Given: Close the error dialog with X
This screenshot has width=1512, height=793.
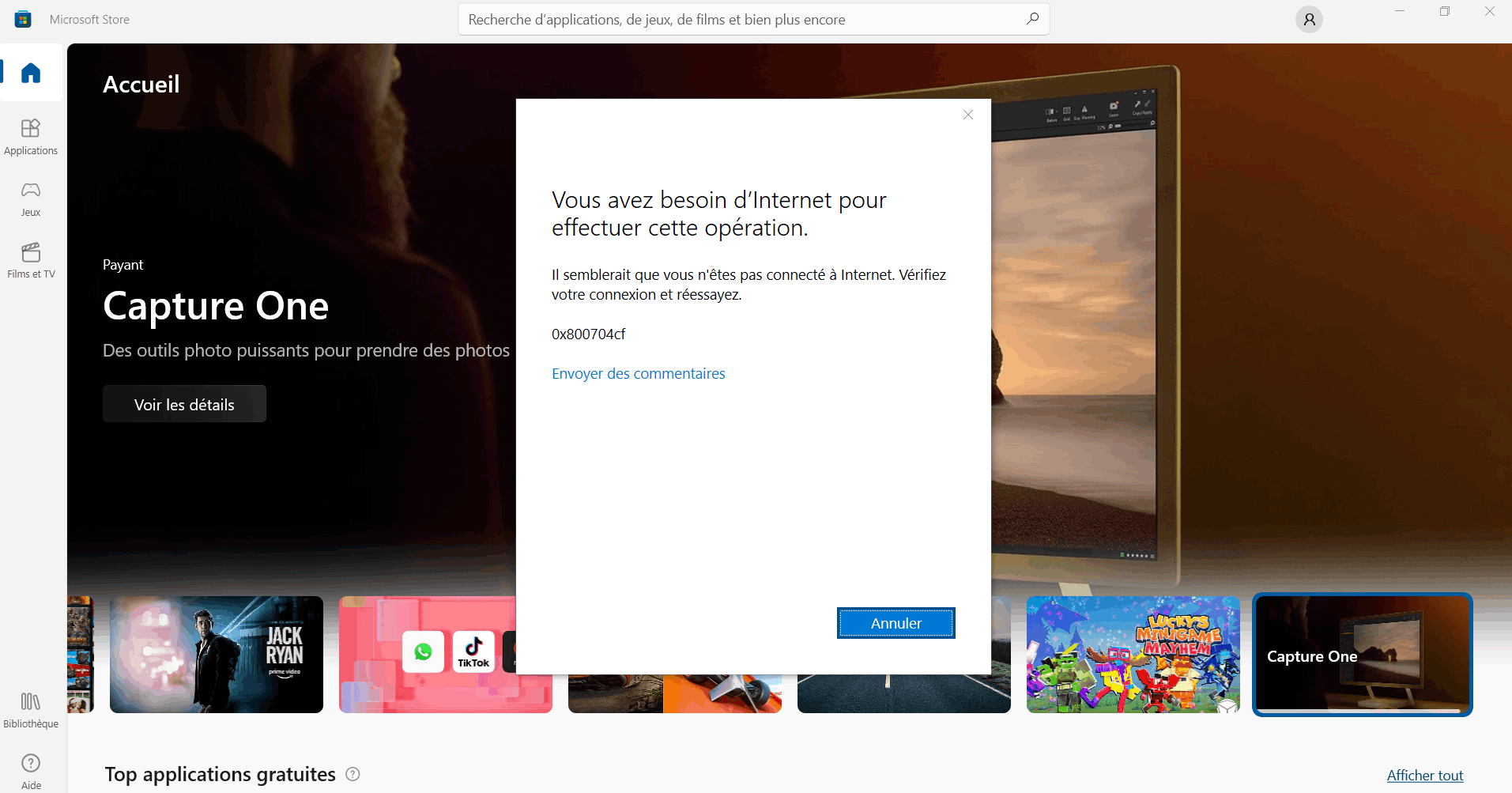Looking at the screenshot, I should coord(968,115).
